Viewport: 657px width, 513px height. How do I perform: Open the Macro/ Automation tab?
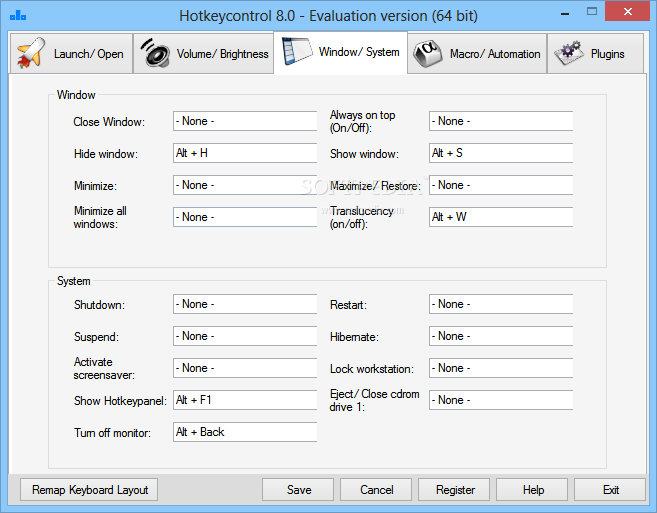tap(477, 54)
